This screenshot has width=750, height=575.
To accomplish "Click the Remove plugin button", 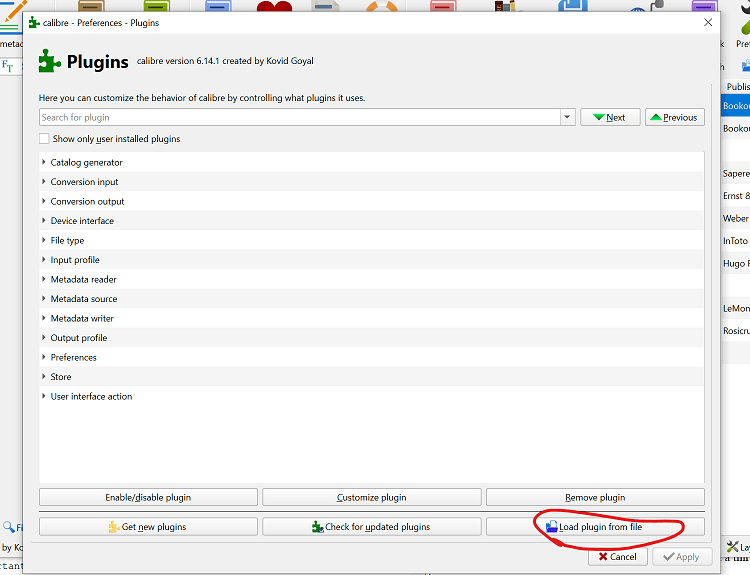I will 595,498.
